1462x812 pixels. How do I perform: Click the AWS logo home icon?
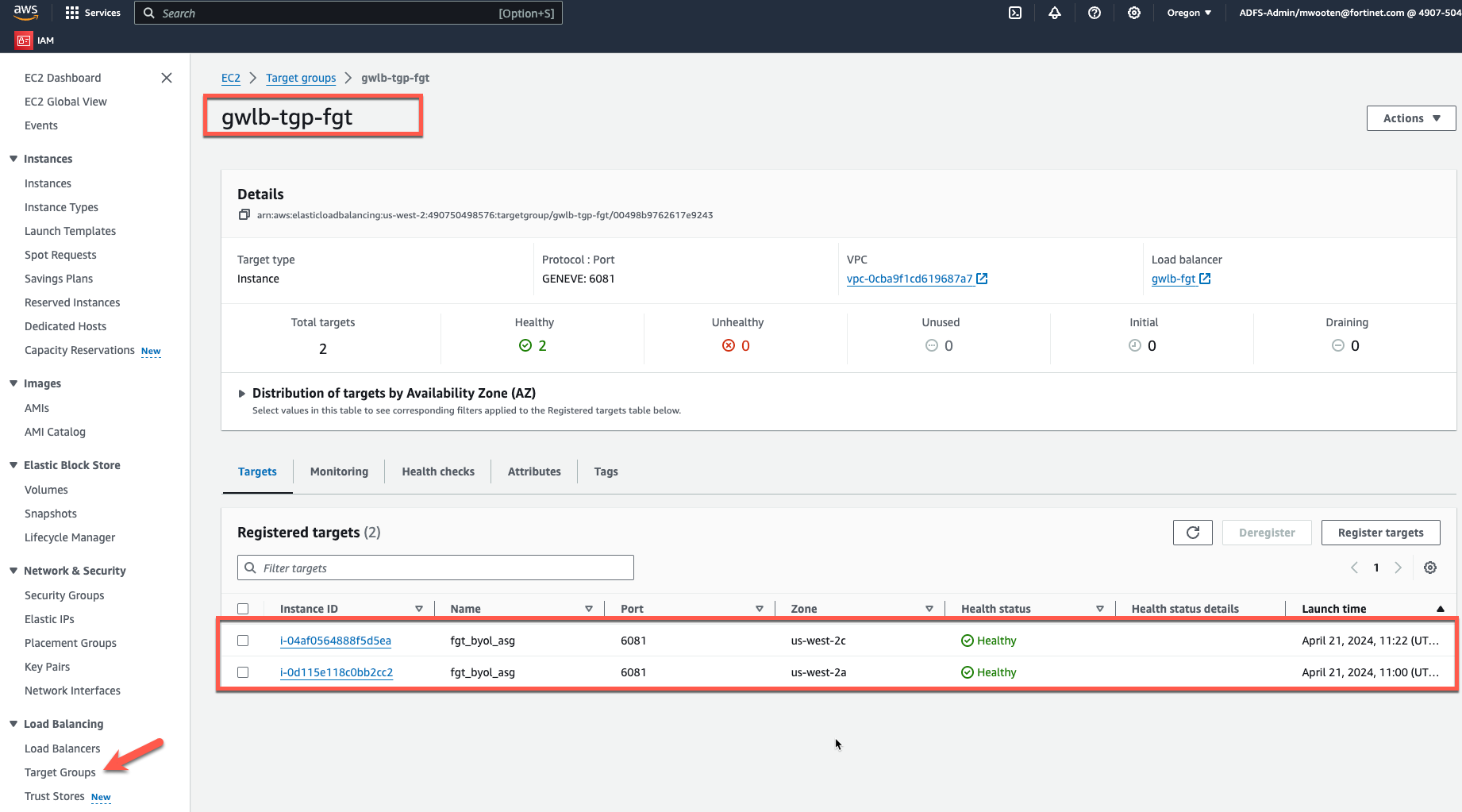[25, 12]
